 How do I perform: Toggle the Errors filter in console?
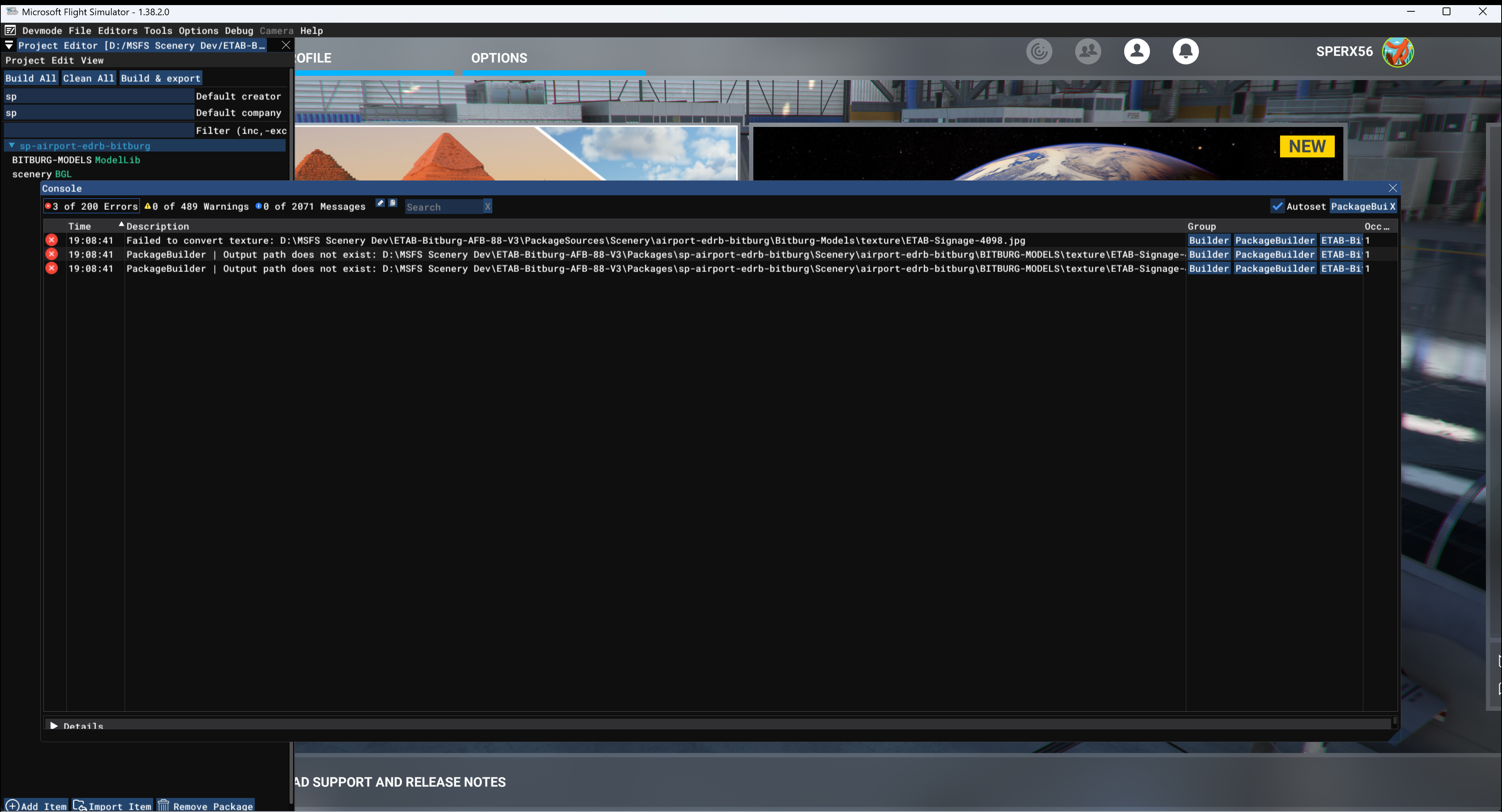(91, 206)
